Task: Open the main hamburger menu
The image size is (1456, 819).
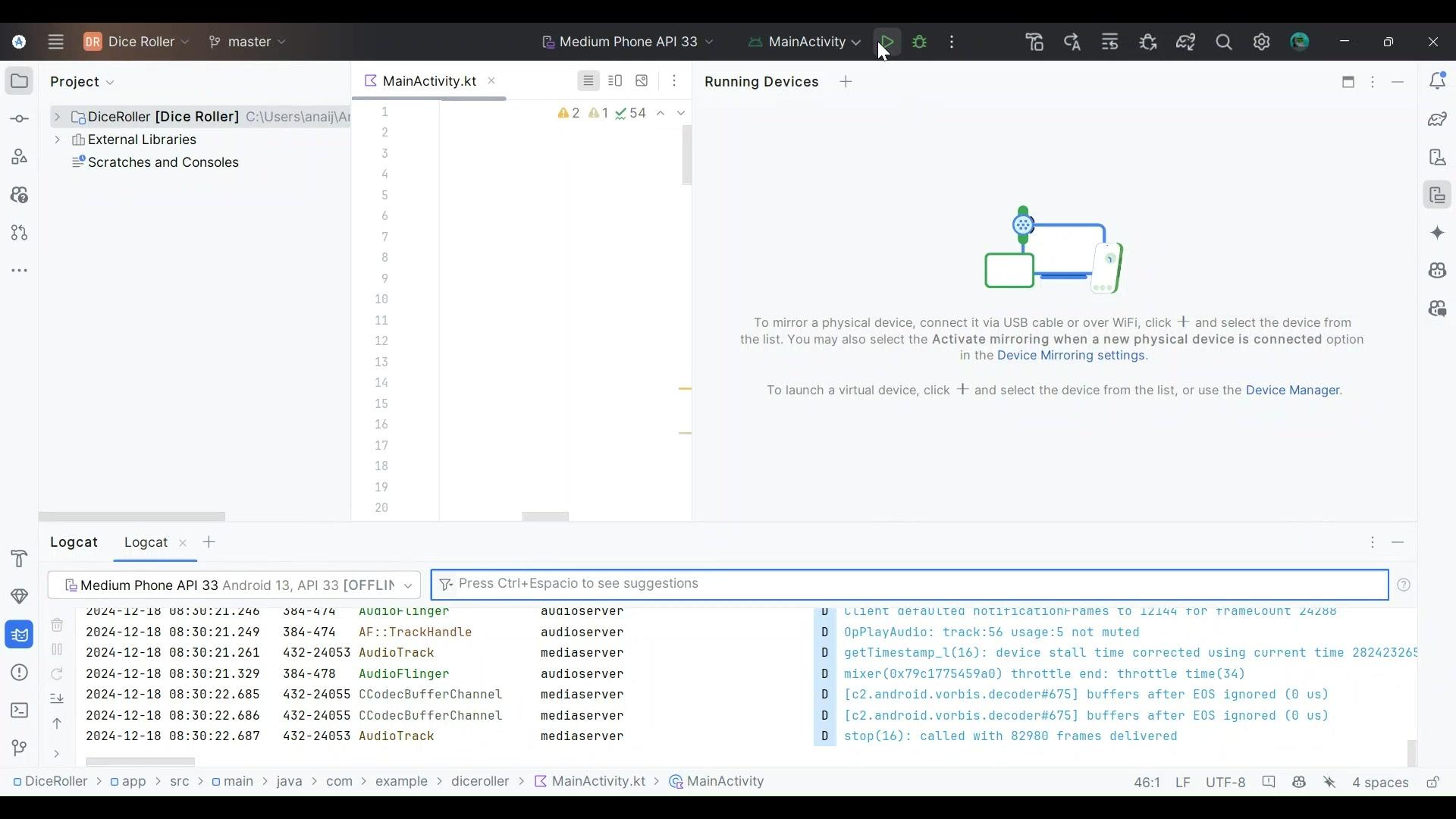Action: point(55,42)
